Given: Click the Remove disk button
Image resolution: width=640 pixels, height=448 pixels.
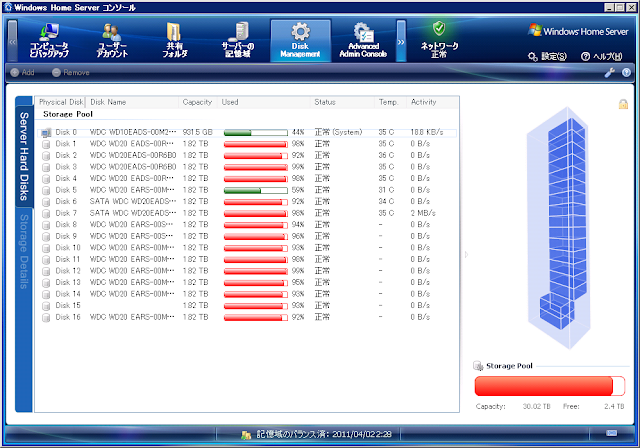Looking at the screenshot, I should click(71, 72).
